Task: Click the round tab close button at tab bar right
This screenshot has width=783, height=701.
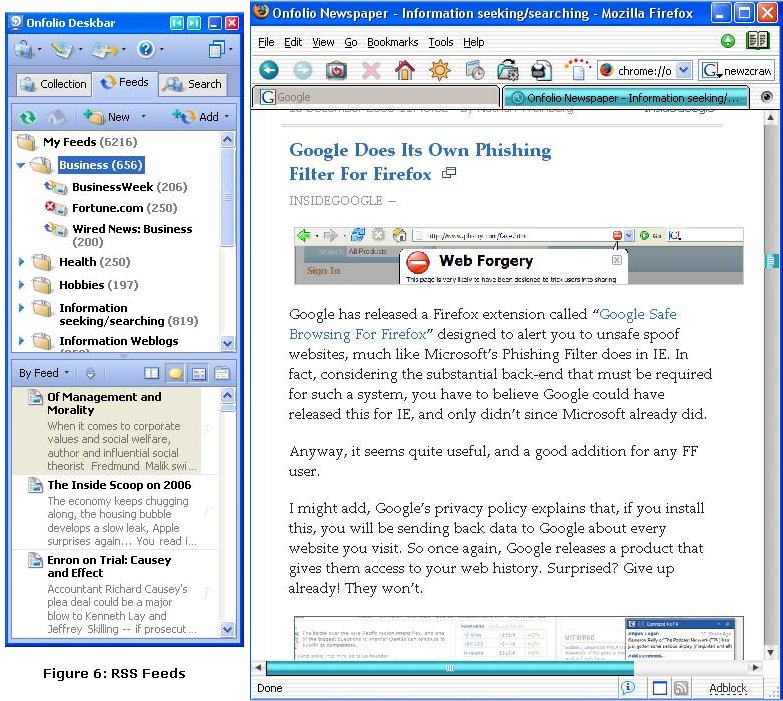Action: (x=767, y=97)
